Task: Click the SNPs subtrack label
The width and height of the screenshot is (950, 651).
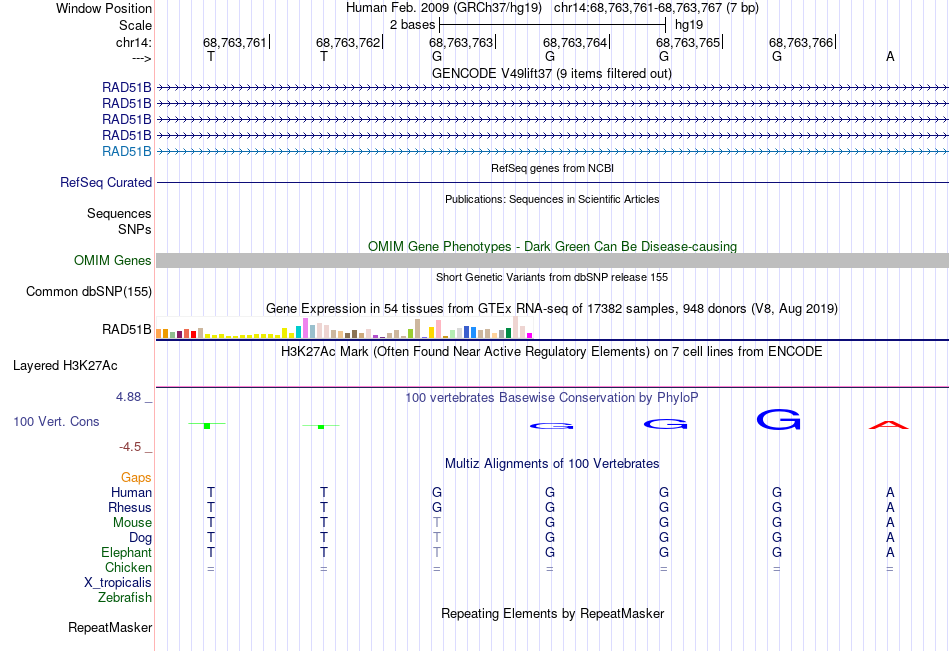Action: pyautogui.click(x=135, y=229)
